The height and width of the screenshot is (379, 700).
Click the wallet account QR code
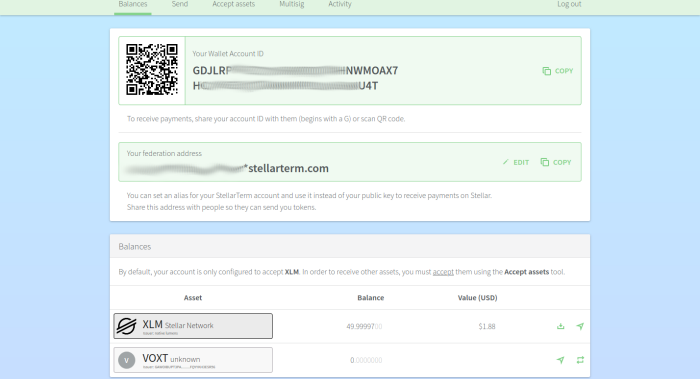click(x=152, y=70)
